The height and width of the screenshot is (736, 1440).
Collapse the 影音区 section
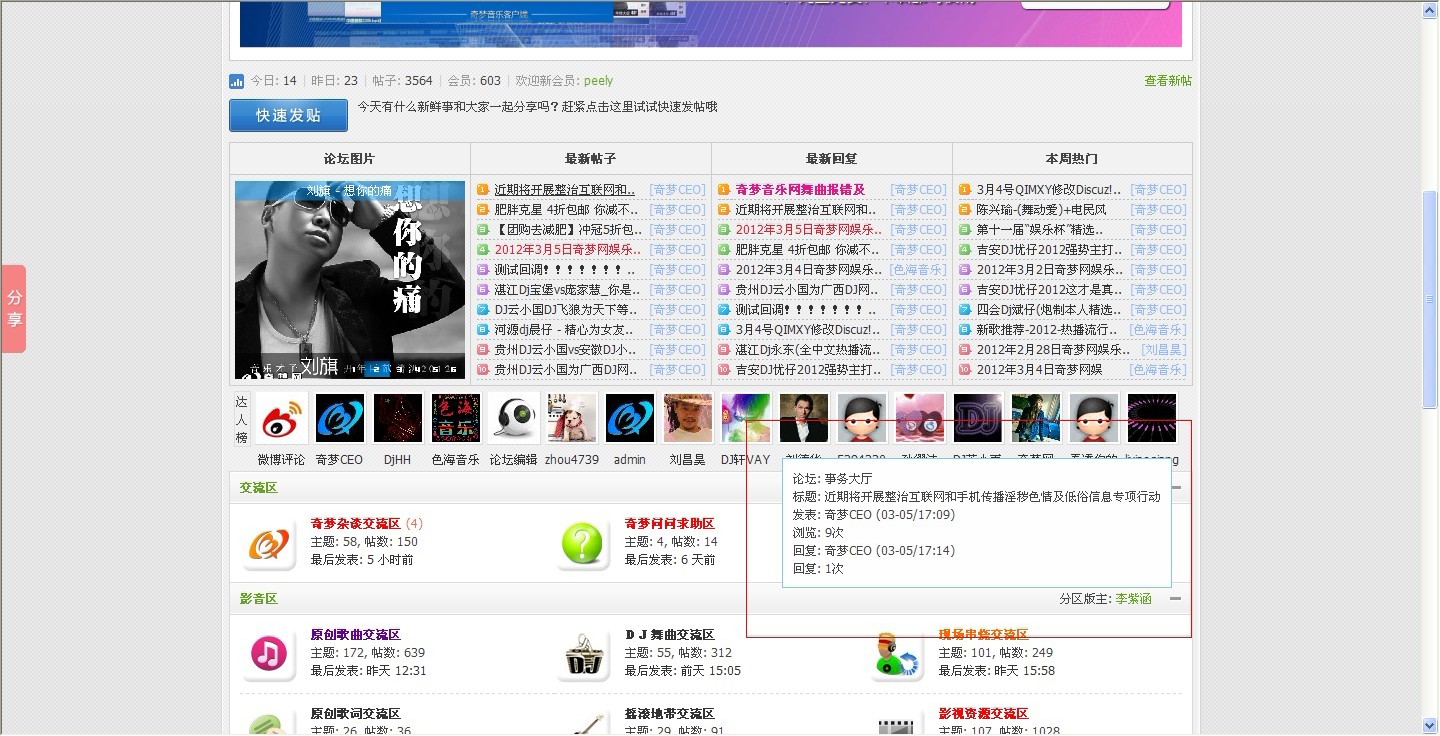pyautogui.click(x=1176, y=599)
